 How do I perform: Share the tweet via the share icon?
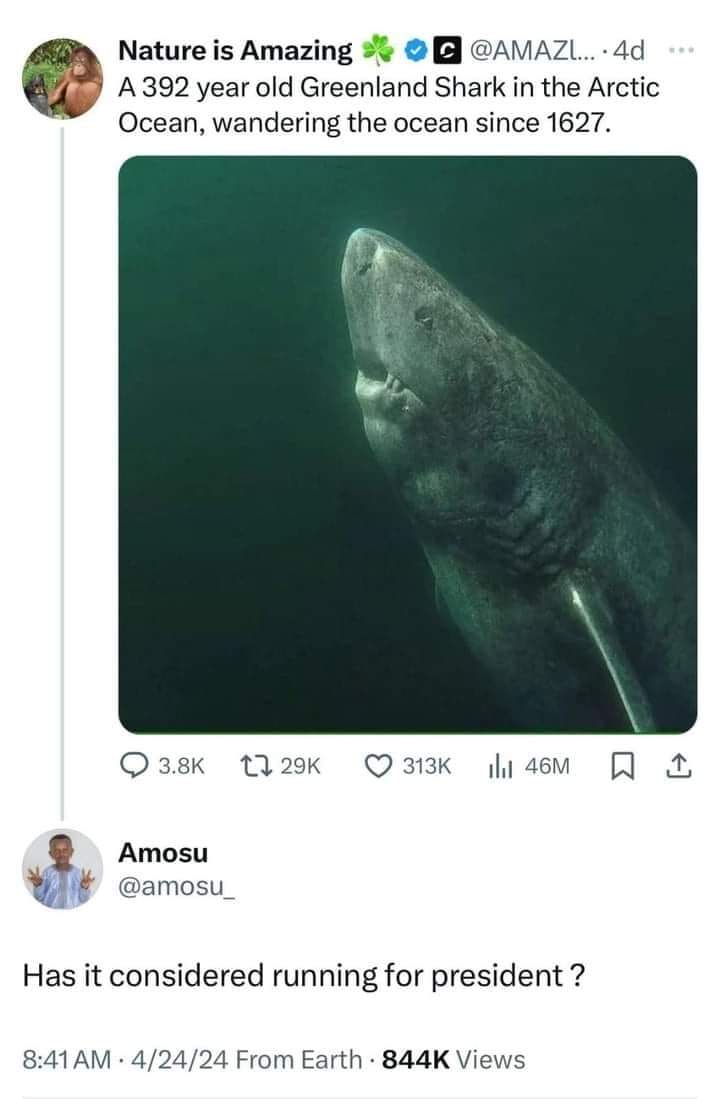coord(682,765)
